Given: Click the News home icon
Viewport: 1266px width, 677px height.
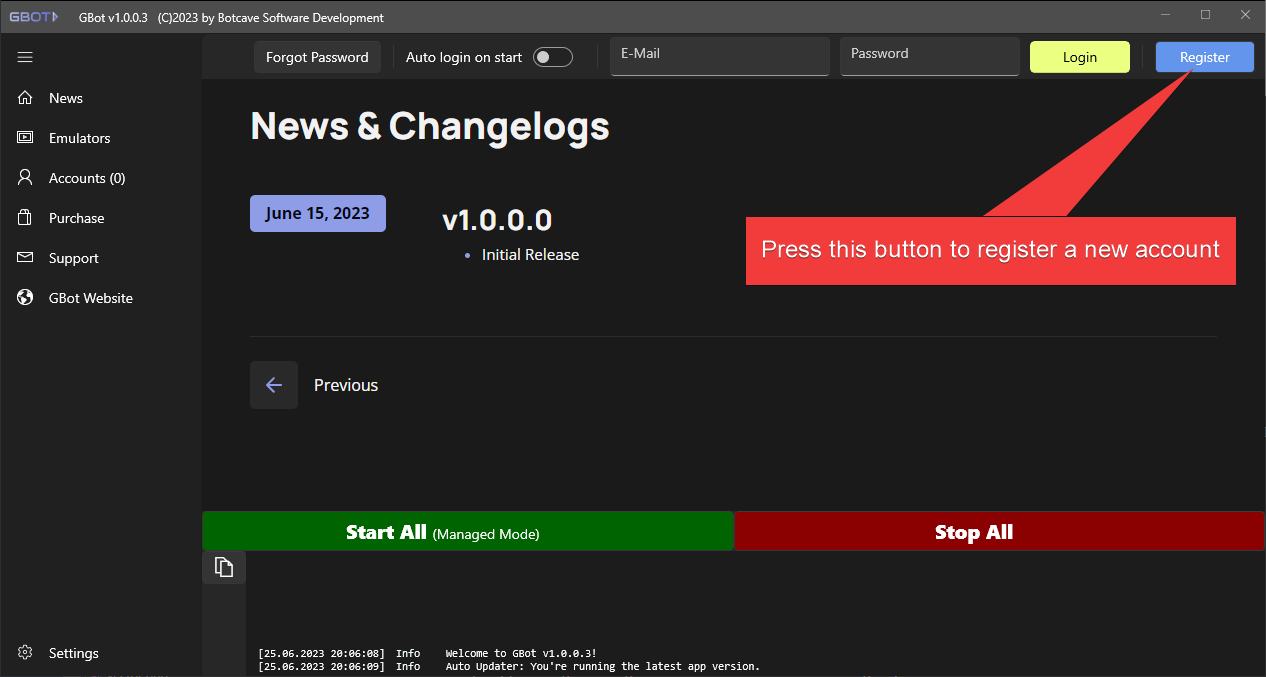Looking at the screenshot, I should coord(26,98).
